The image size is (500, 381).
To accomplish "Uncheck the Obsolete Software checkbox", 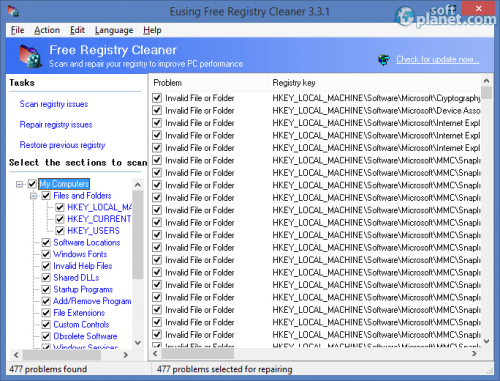I will [46, 336].
